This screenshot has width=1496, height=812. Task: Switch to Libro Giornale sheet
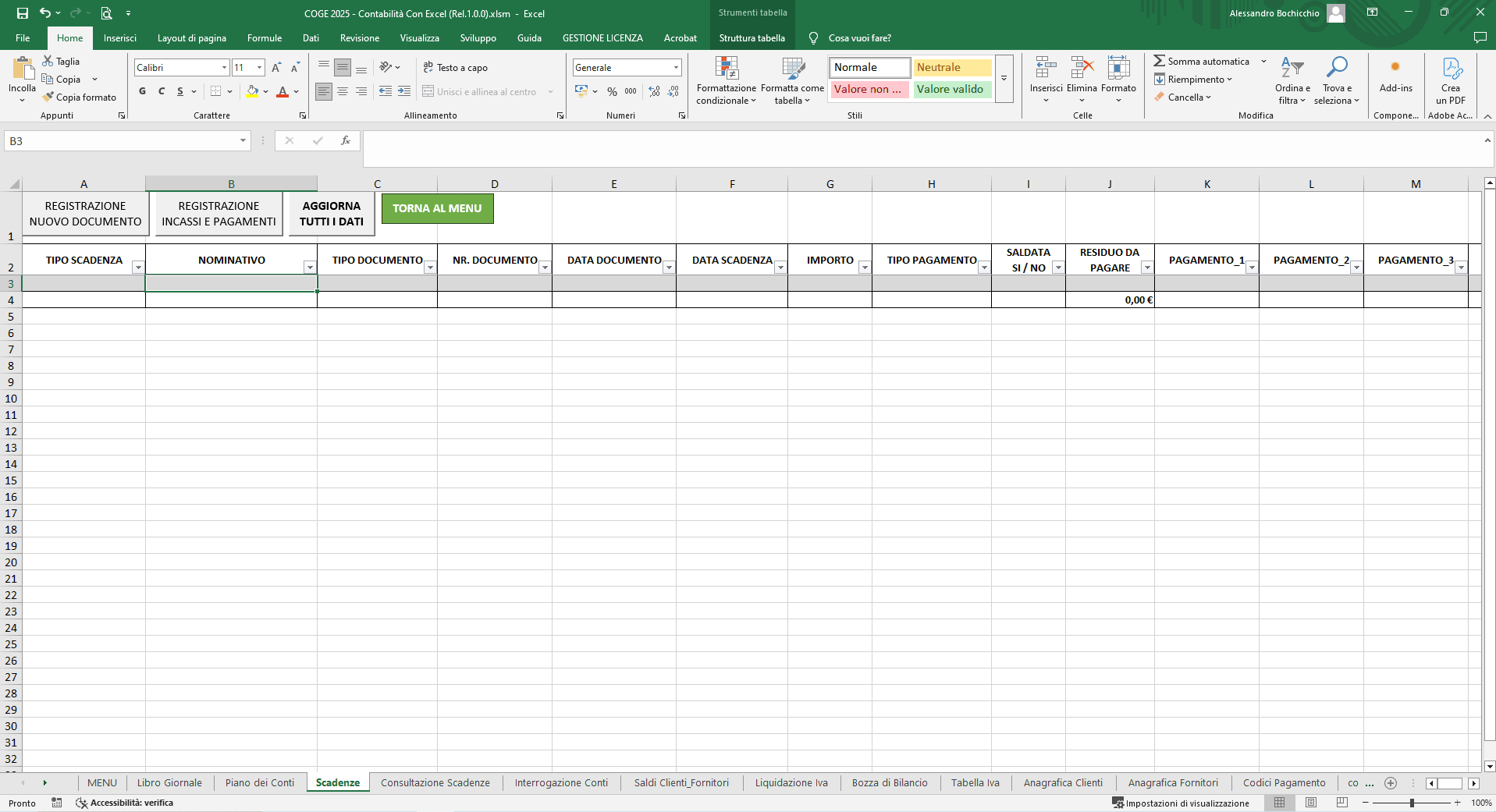click(x=169, y=783)
